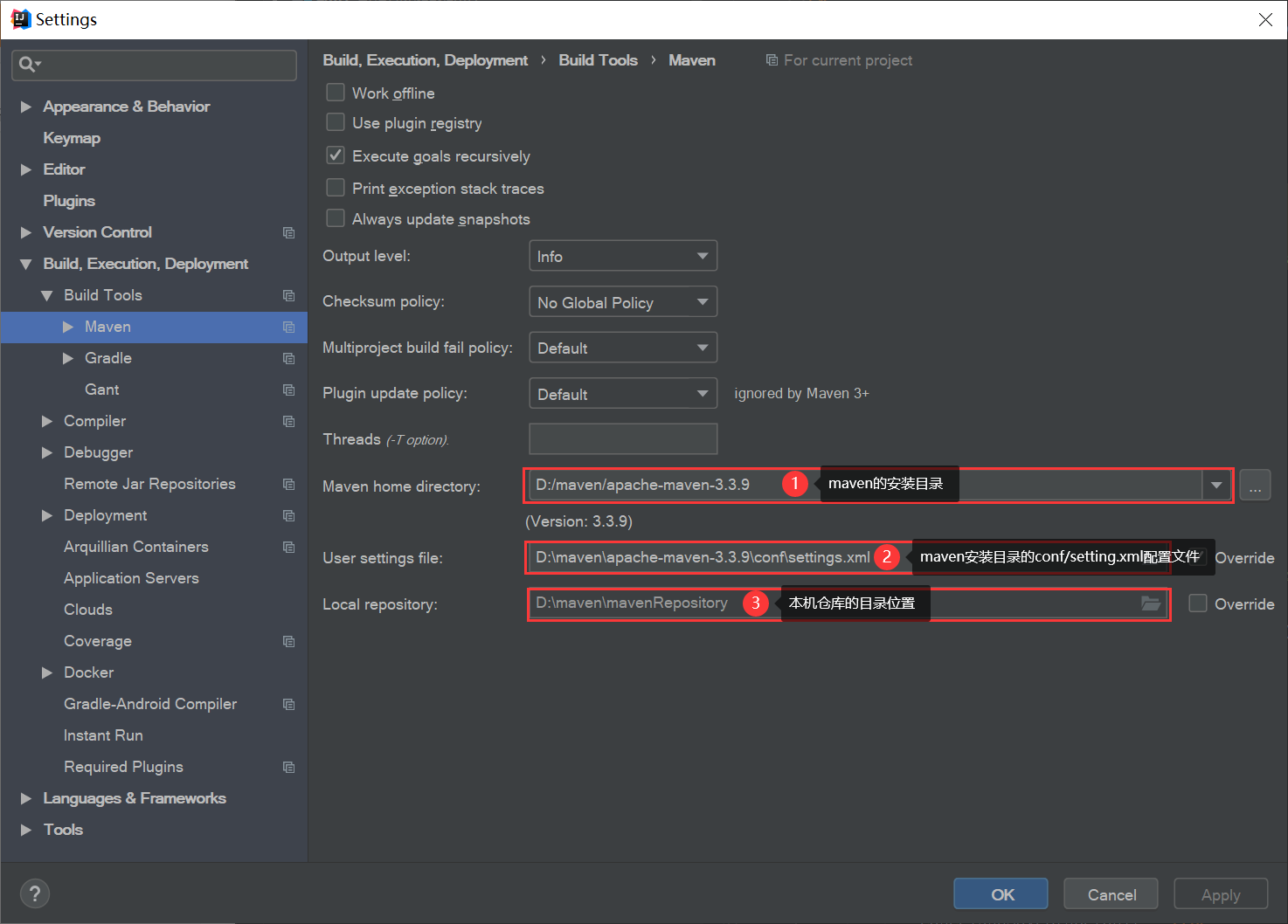Expand the Tools tree node
The height and width of the screenshot is (924, 1288).
26,830
